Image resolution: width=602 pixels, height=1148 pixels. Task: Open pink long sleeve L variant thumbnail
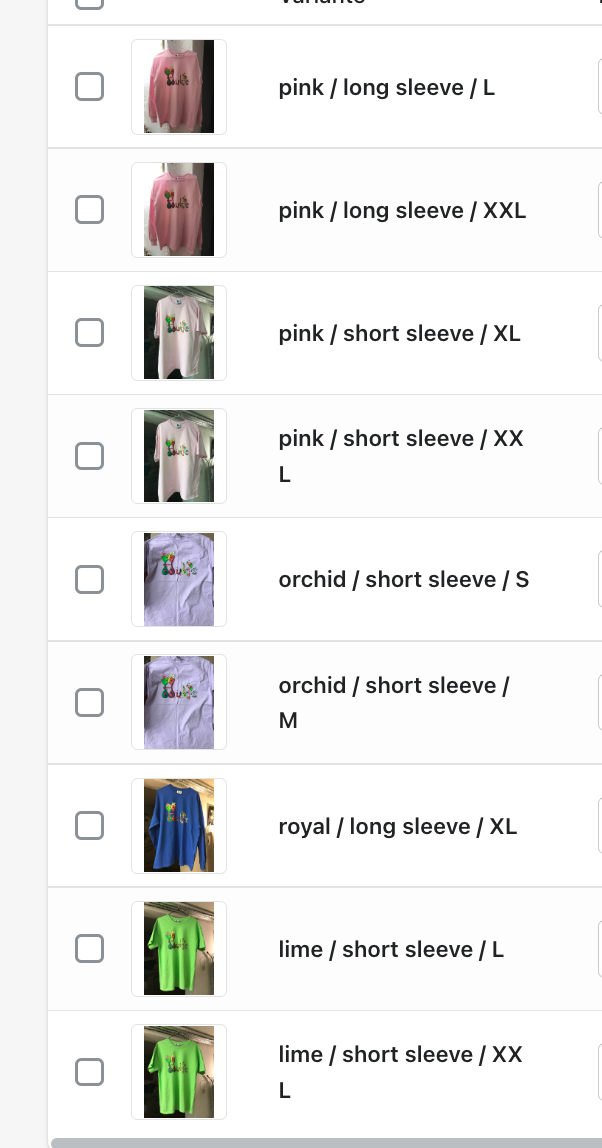(179, 87)
